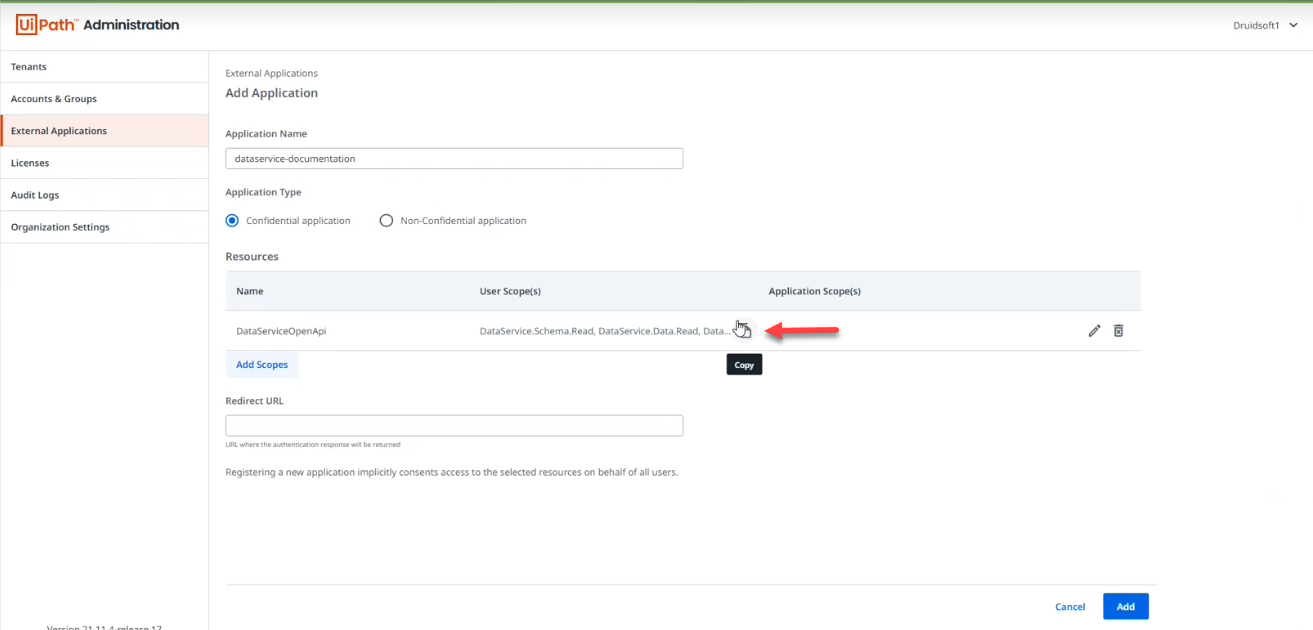Go to Accounts & Groups
The width and height of the screenshot is (1313, 630).
(x=104, y=99)
